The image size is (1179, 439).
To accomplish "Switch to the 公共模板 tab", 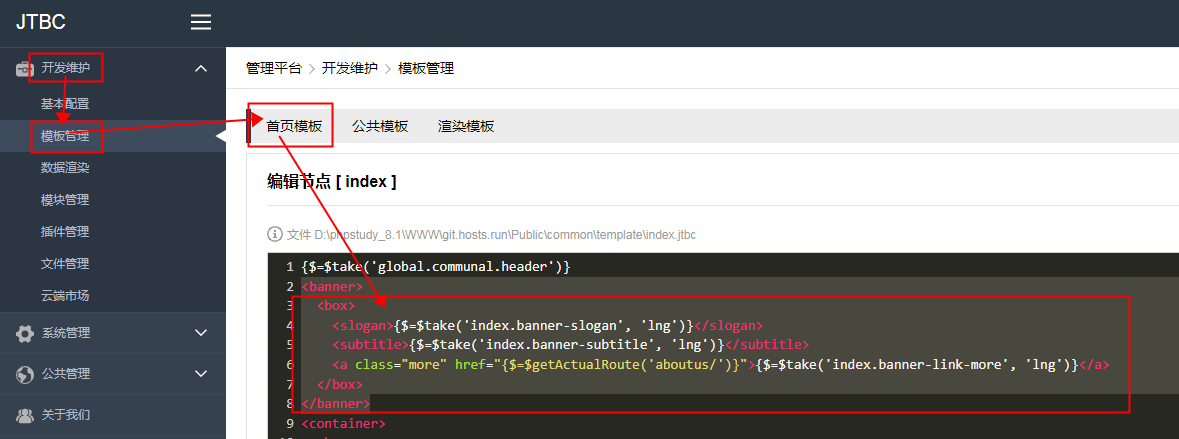I will [380, 126].
